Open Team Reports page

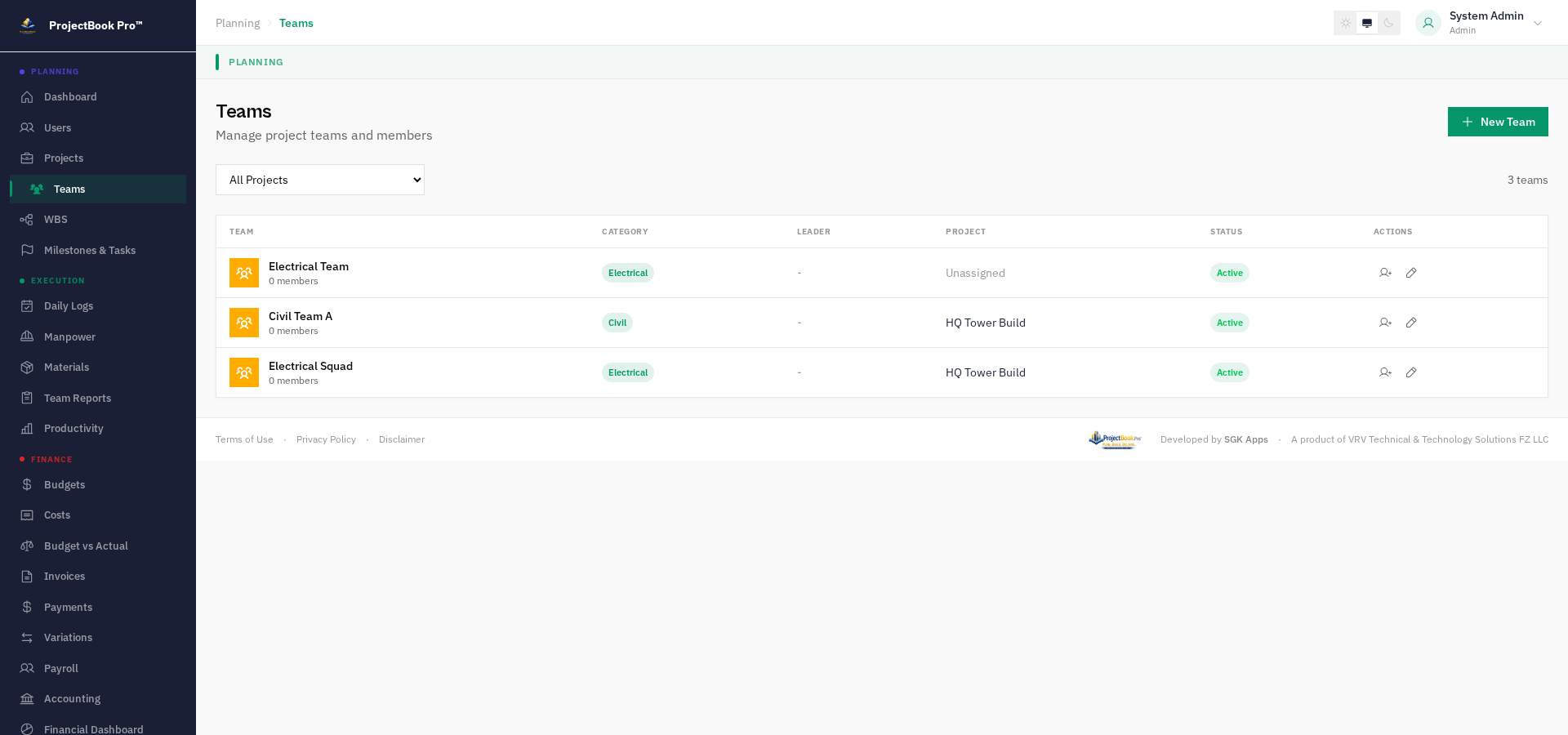98,399
